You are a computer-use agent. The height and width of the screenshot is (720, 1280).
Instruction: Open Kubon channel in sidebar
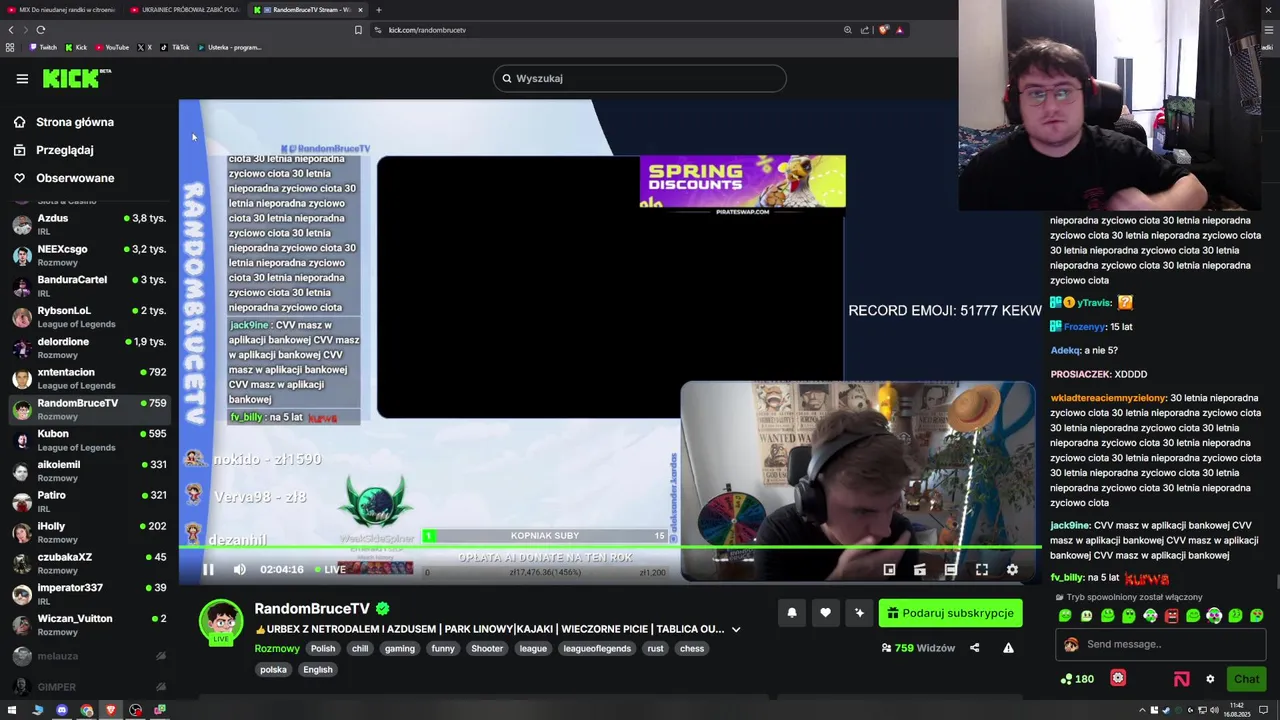[x=89, y=440]
